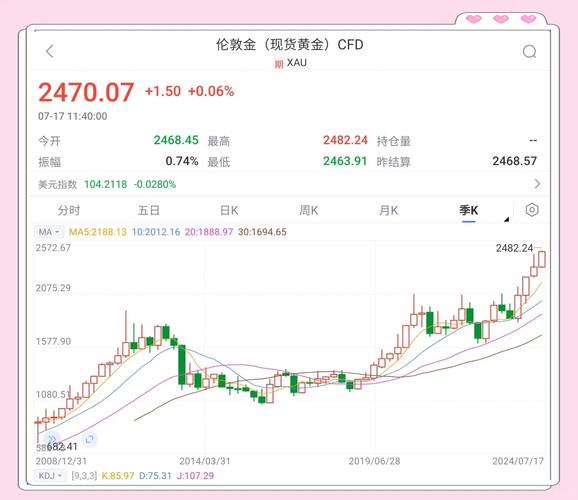Image resolution: width=578 pixels, height=500 pixels.
Task: Select the 季K tab
Action: click(469, 210)
